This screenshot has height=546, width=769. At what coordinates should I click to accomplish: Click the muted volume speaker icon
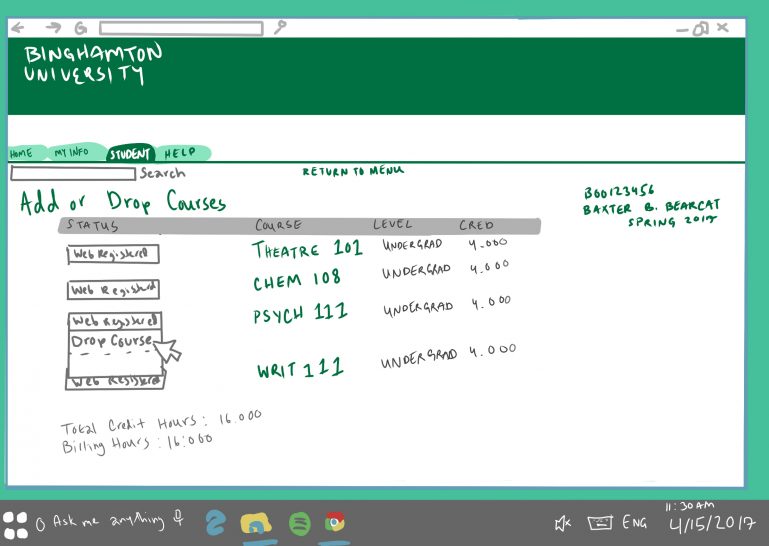[x=563, y=522]
